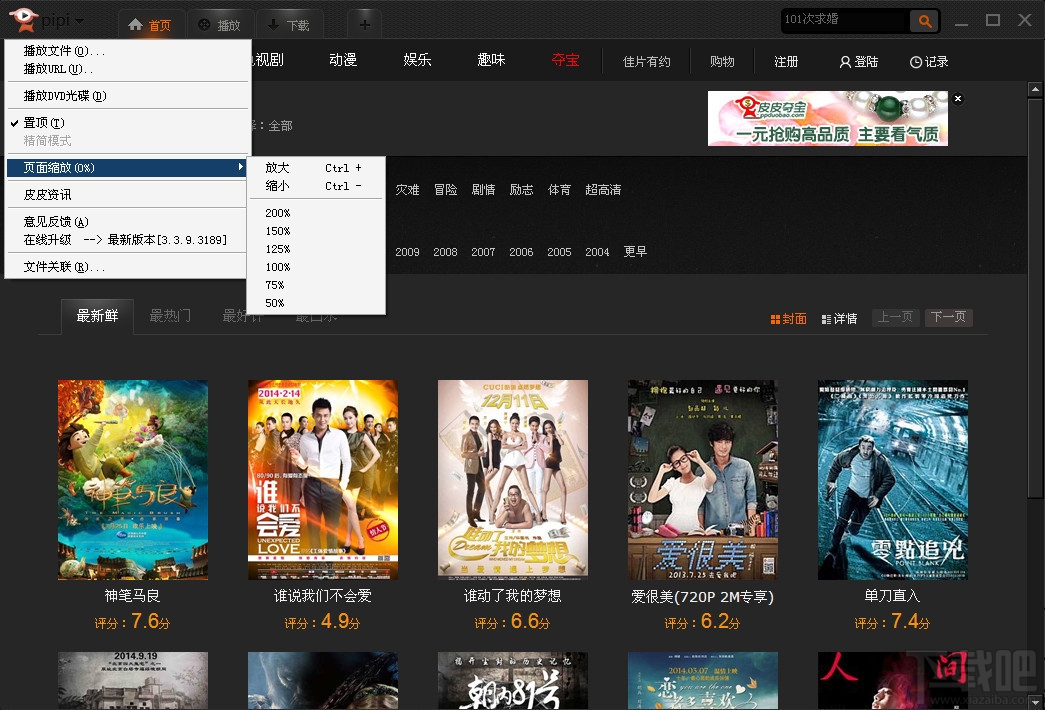Select the 更早 earlier years filter

coord(635,252)
